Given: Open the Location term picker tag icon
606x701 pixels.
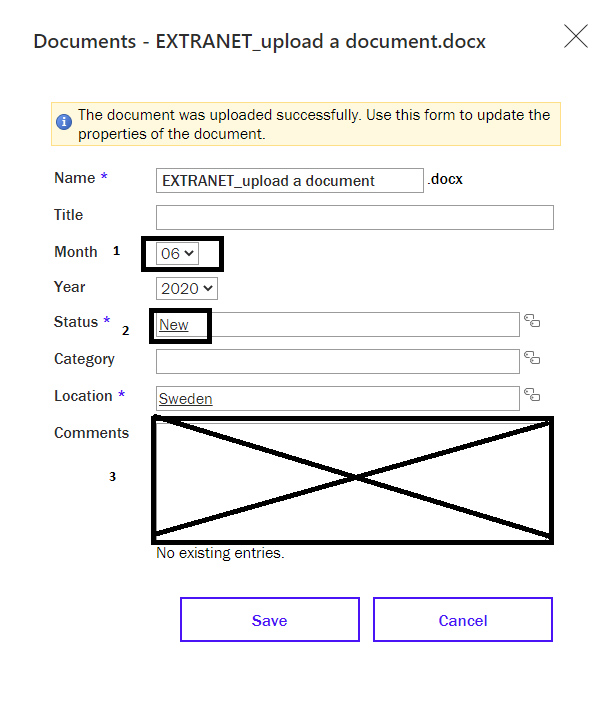Looking at the screenshot, I should 532,395.
